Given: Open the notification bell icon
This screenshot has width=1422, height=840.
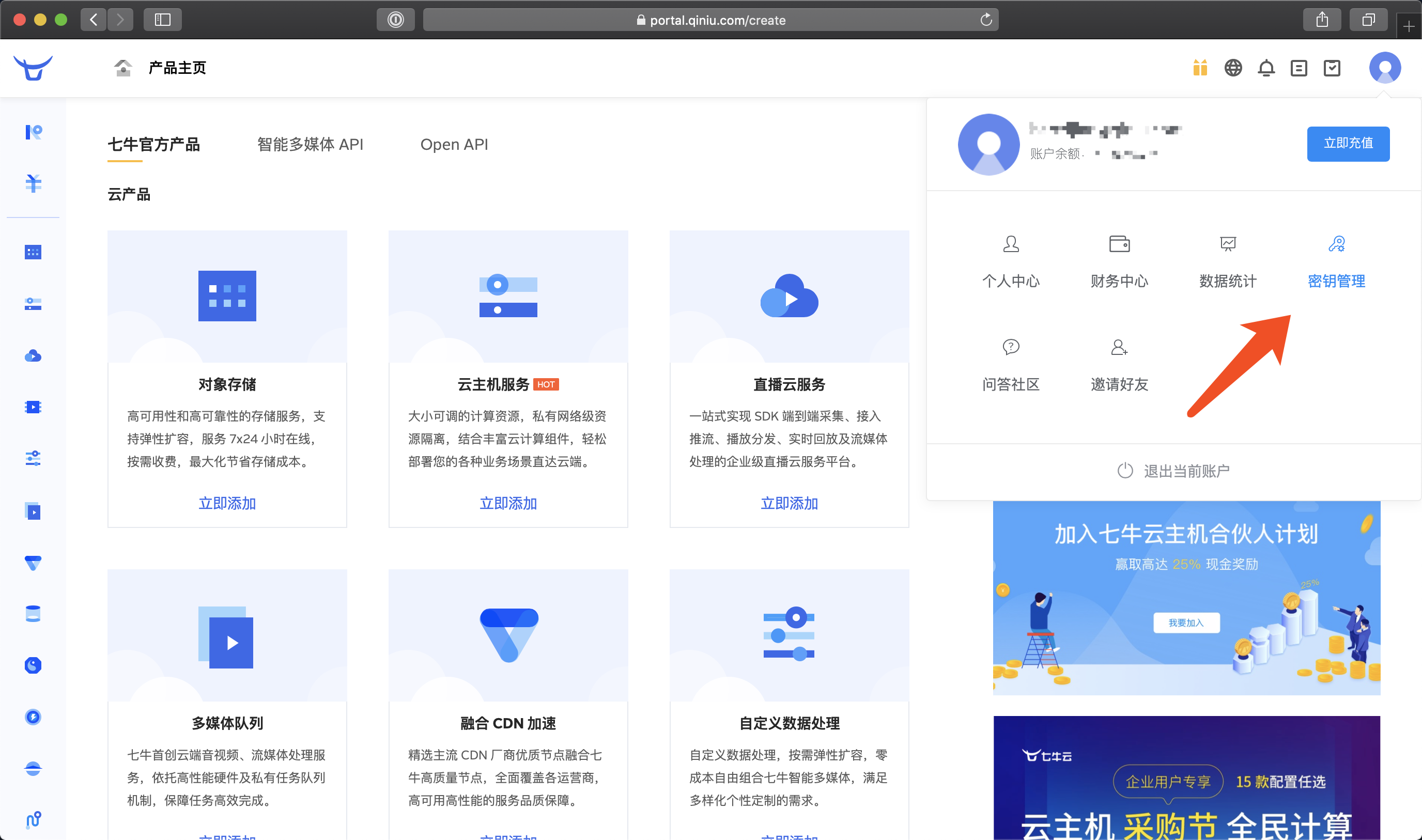Looking at the screenshot, I should 1266,68.
